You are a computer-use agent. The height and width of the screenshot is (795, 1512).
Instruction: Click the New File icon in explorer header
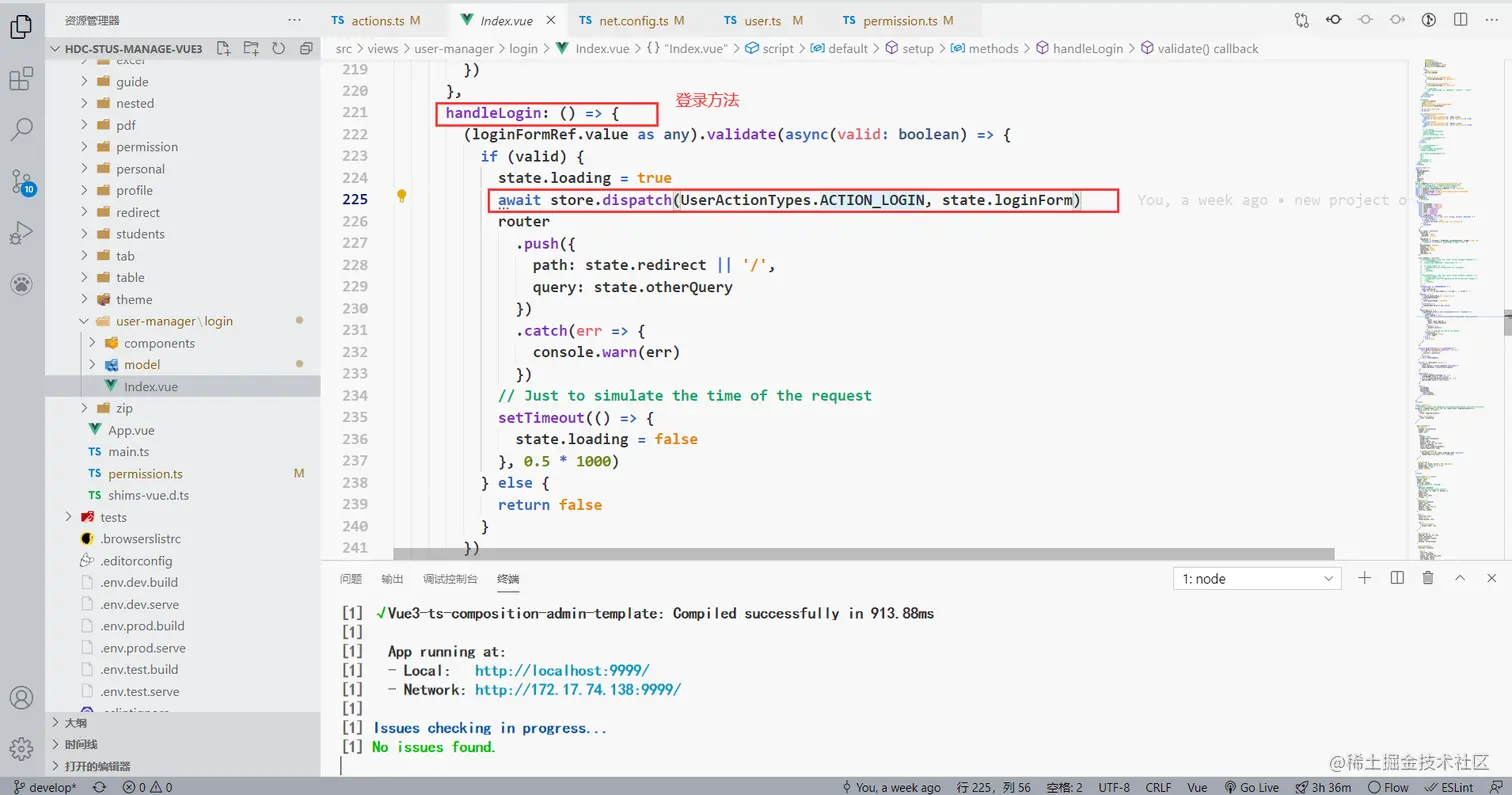223,48
